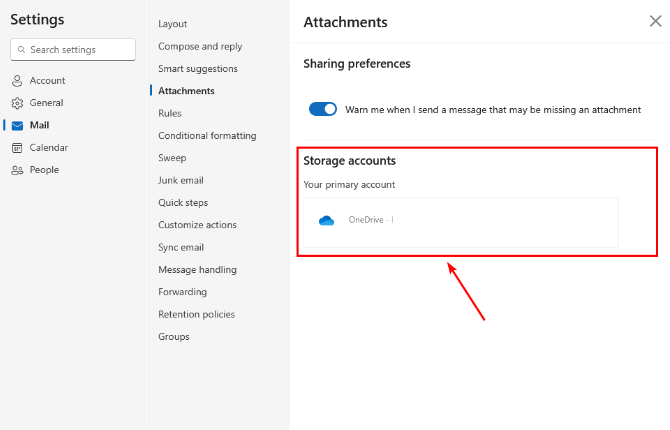Select the OneDrive primary account card
The image size is (670, 430).
point(461,222)
